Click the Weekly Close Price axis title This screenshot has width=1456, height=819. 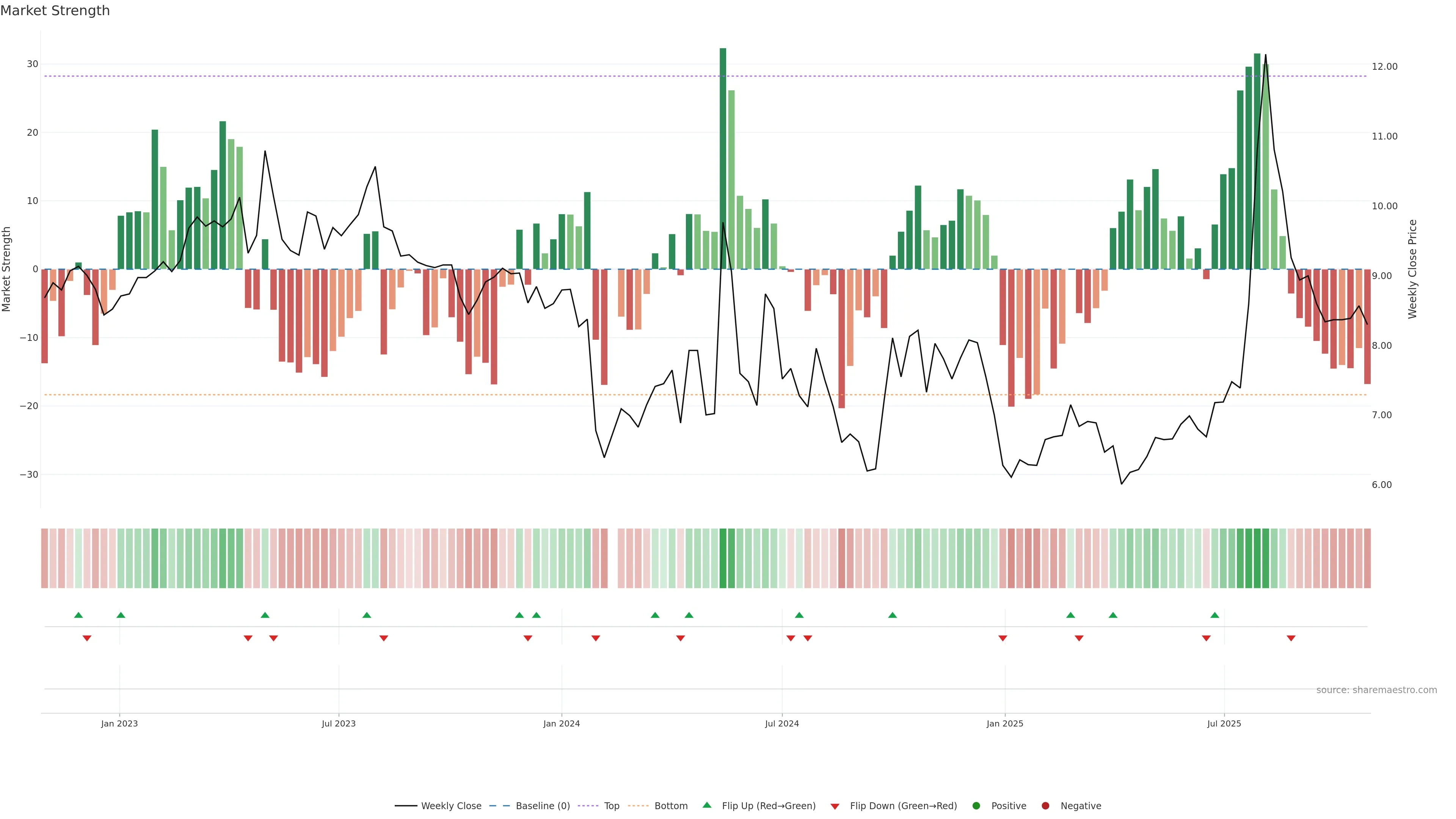[1412, 269]
